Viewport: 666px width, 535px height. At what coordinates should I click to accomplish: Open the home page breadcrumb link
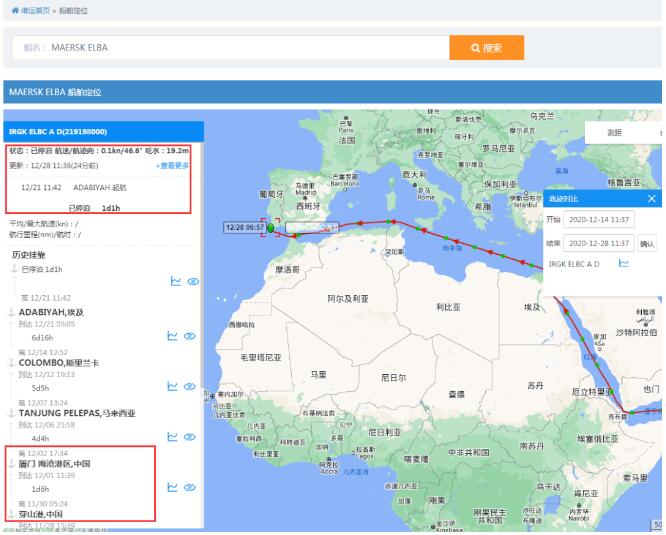(31, 11)
